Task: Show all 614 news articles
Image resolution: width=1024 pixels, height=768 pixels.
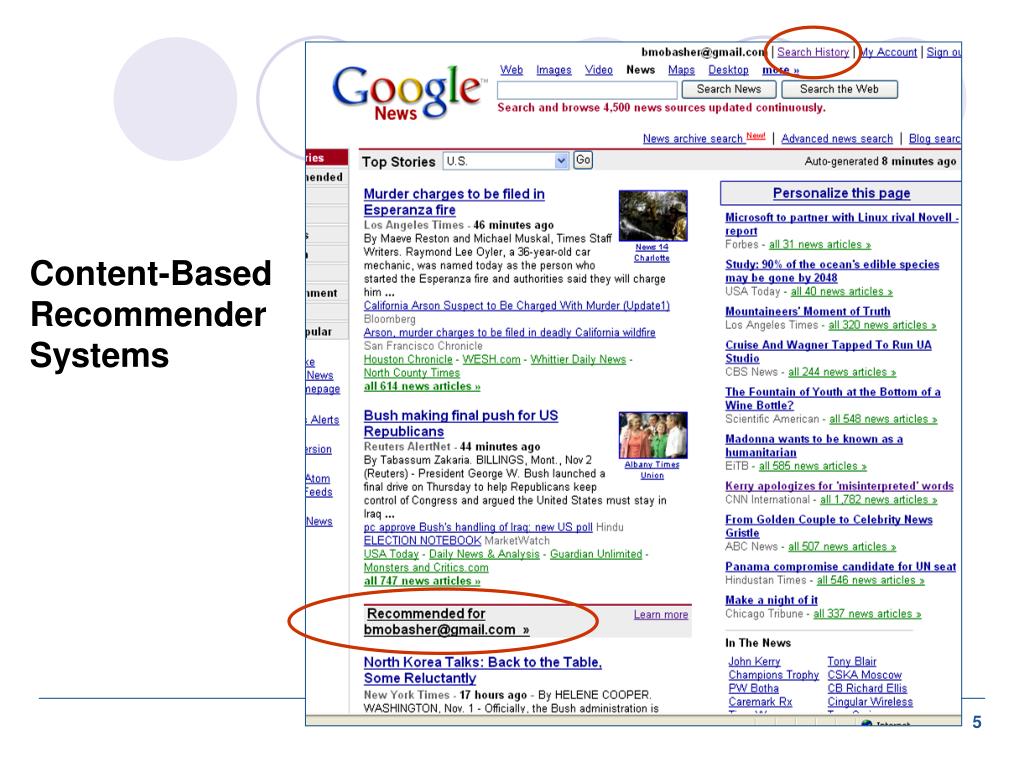Action: (x=422, y=386)
